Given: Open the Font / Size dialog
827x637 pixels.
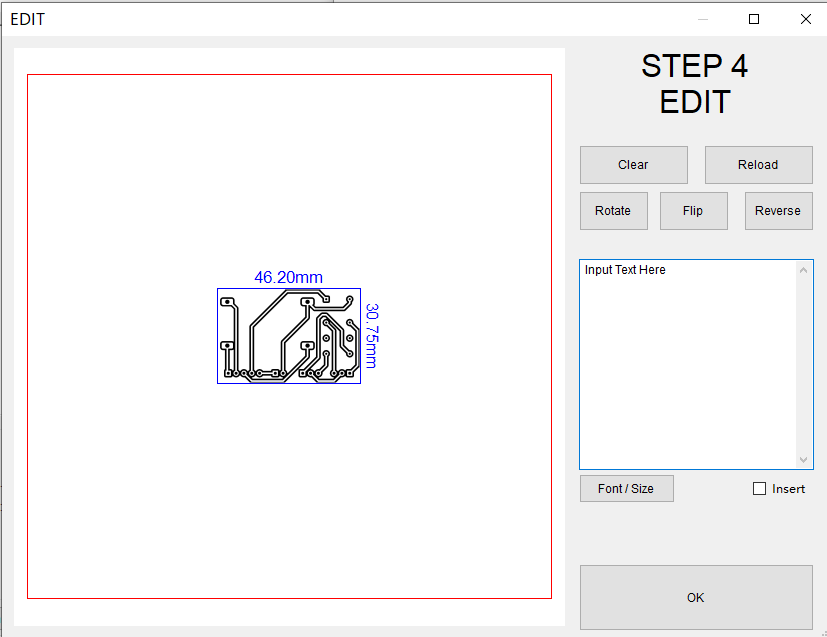Looking at the screenshot, I should [x=627, y=489].
